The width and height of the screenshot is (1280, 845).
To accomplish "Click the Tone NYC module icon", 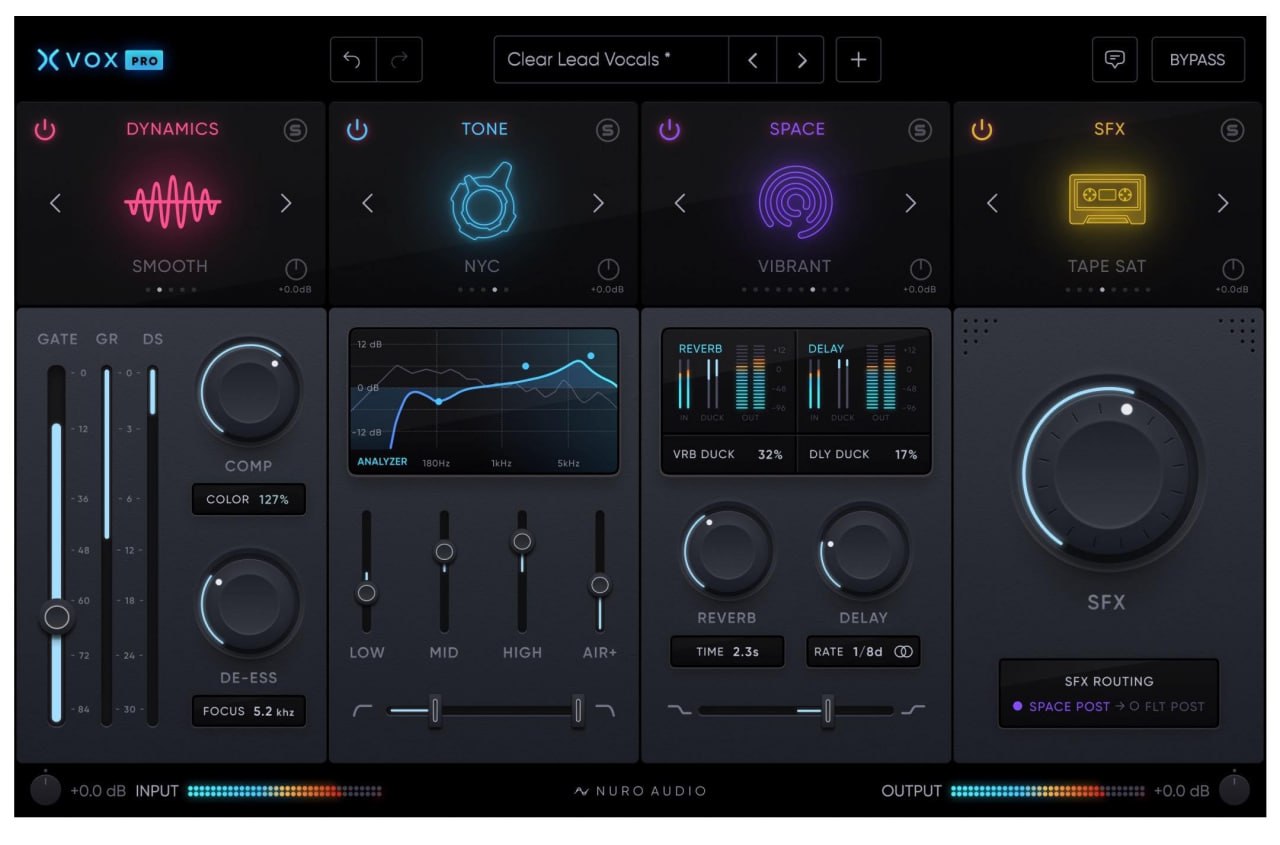I will click(x=483, y=202).
